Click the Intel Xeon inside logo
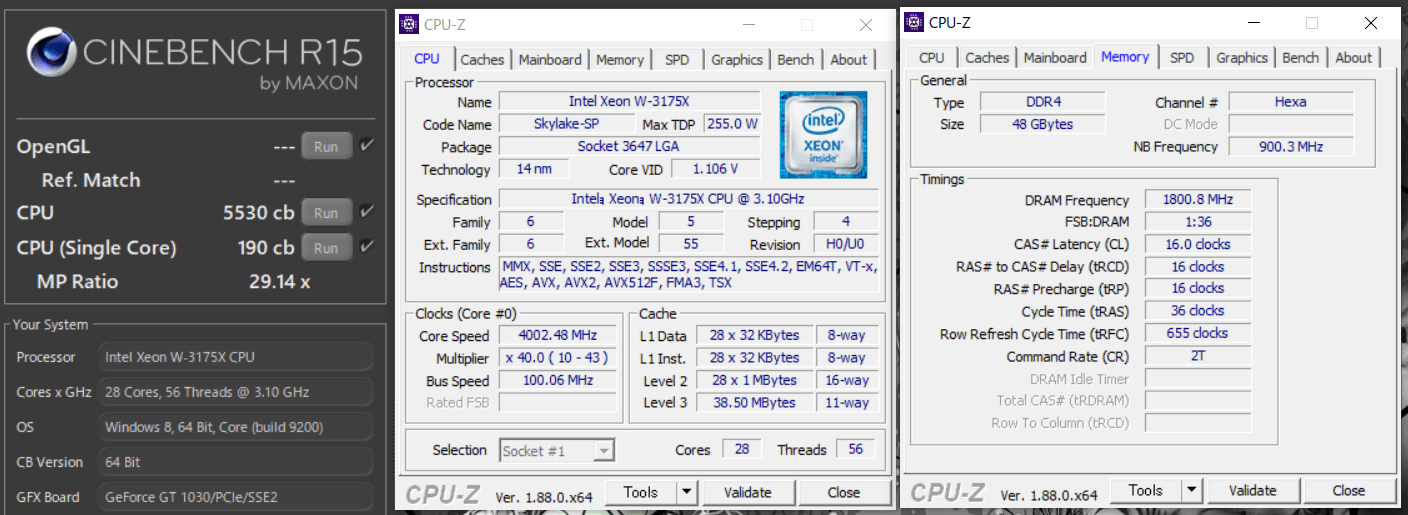This screenshot has width=1408, height=515. coord(823,135)
